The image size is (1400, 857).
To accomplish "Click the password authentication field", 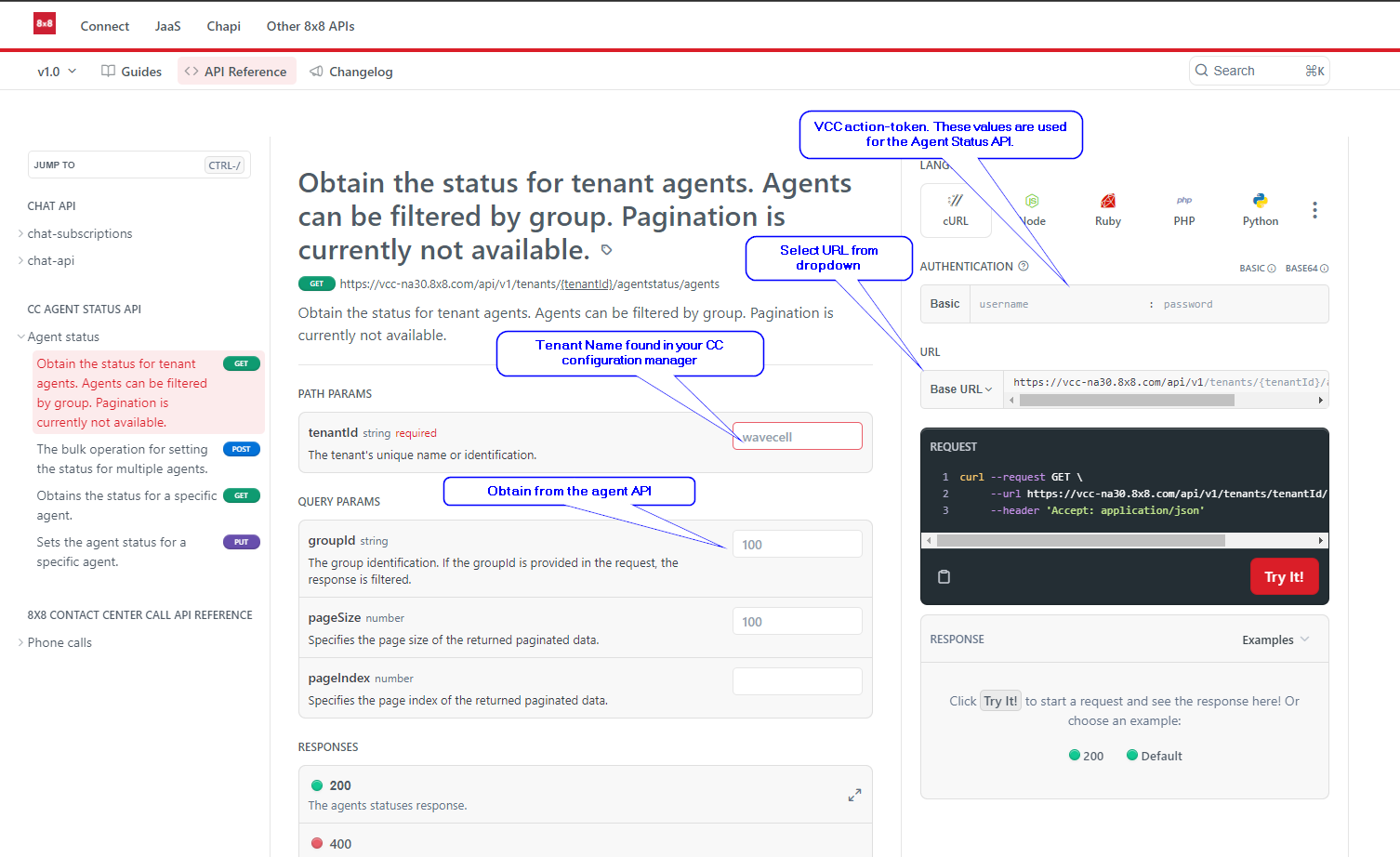I will pos(1242,304).
